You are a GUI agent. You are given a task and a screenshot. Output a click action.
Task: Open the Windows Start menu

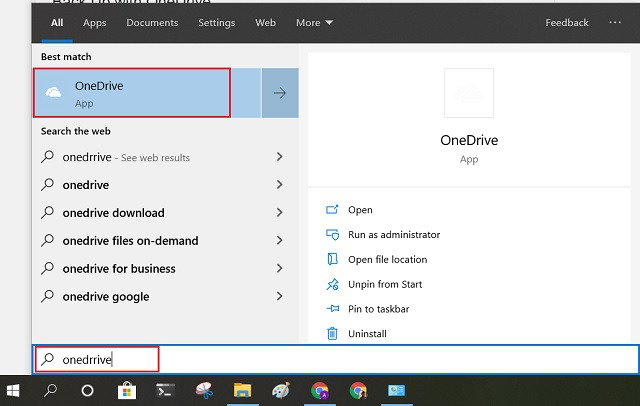(x=13, y=391)
